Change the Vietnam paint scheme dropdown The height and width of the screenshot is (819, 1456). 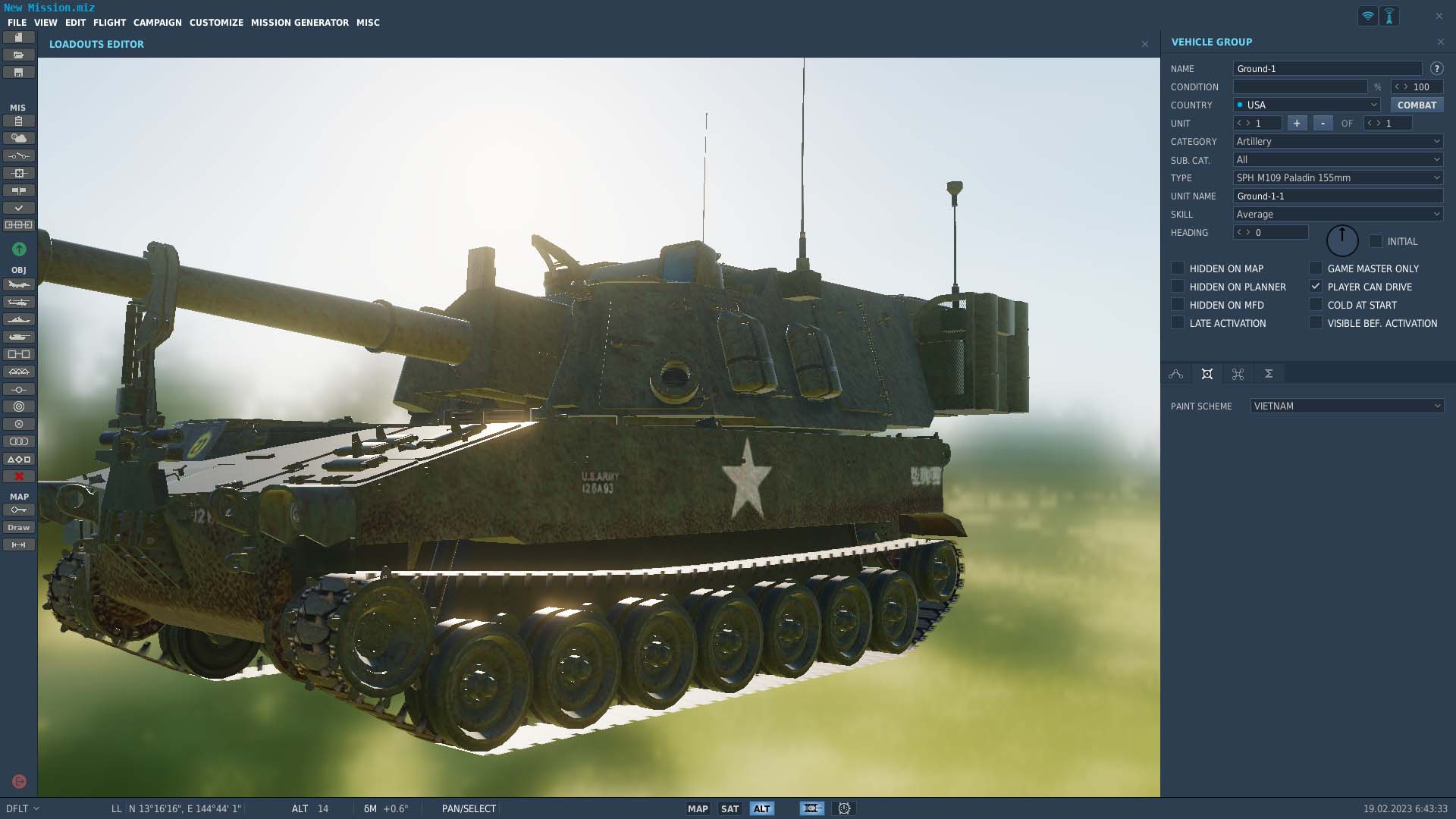coord(1348,406)
